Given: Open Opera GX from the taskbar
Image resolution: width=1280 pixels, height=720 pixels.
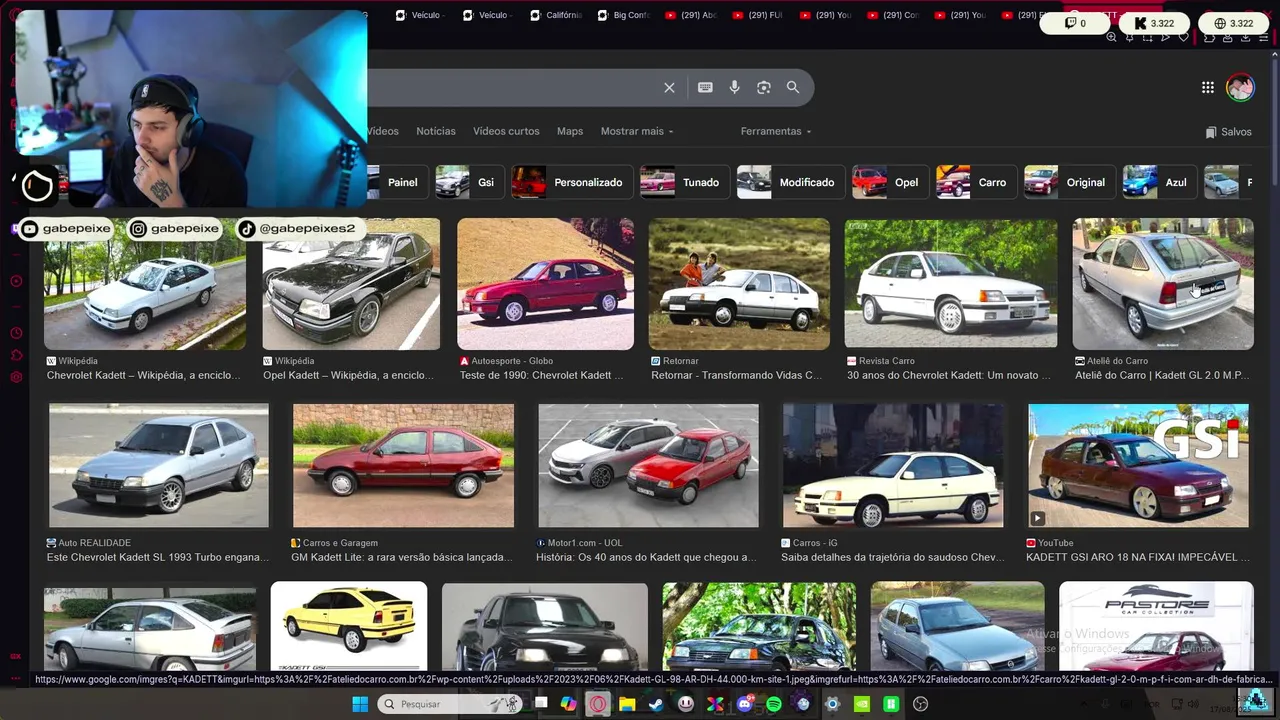Looking at the screenshot, I should click(598, 704).
